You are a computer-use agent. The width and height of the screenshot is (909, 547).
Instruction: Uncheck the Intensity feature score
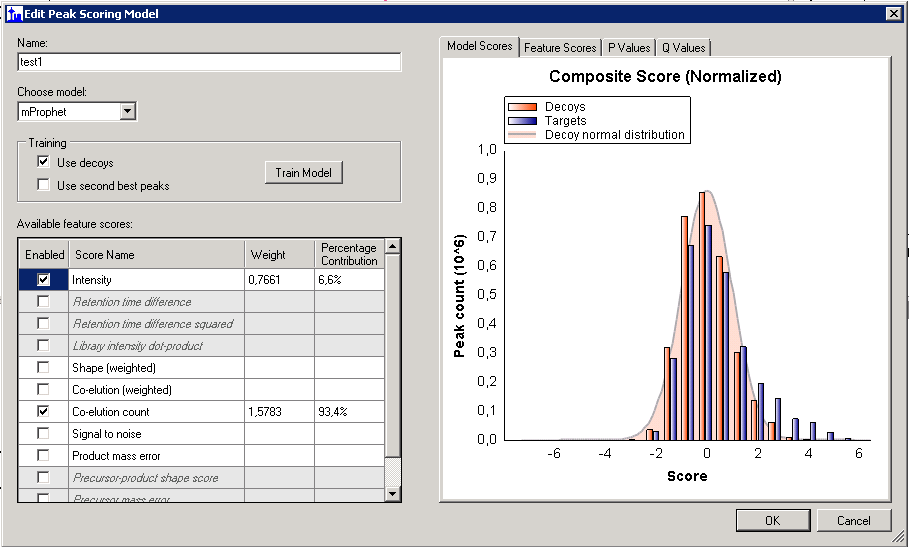[x=43, y=280]
